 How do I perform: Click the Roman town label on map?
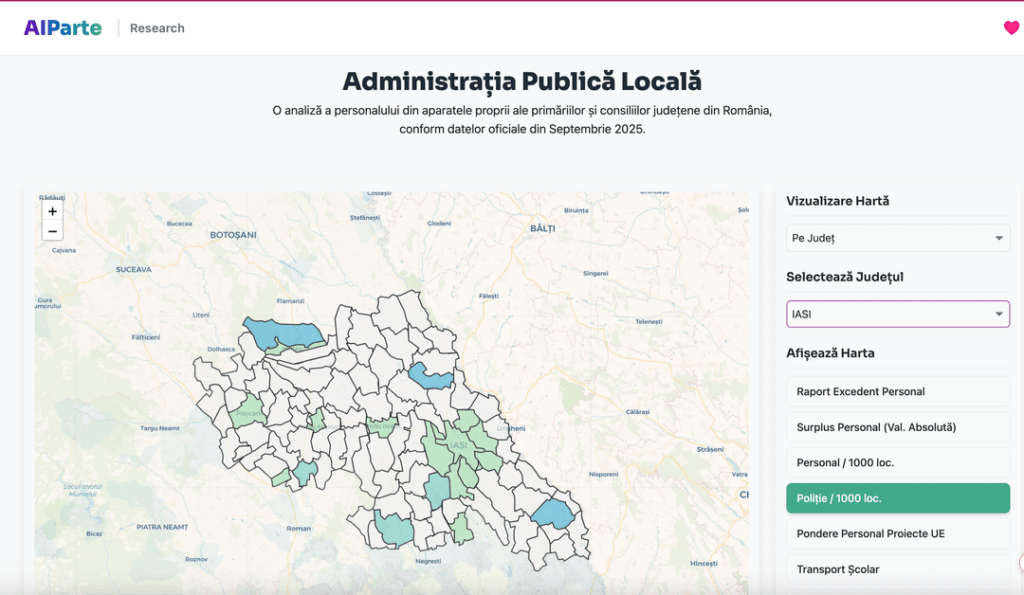pos(298,528)
